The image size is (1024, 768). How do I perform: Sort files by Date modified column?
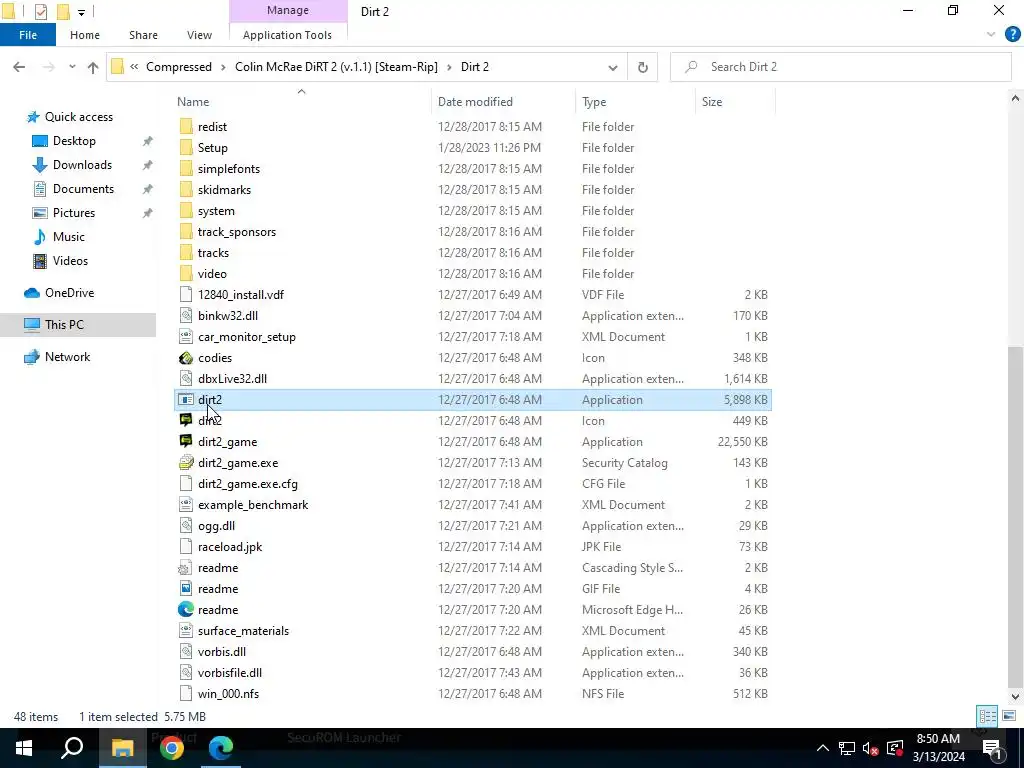point(475,102)
